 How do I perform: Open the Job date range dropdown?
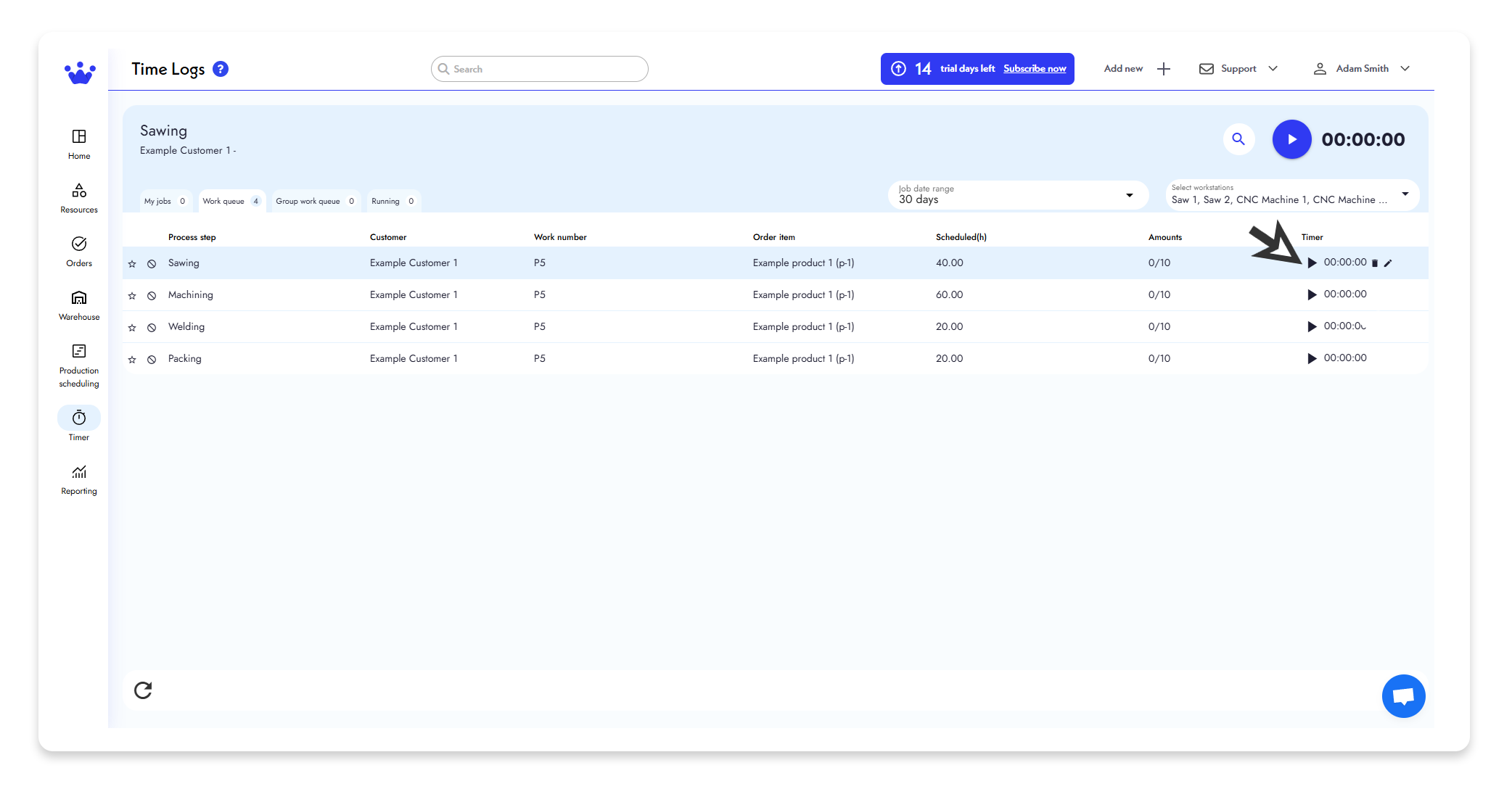1128,194
